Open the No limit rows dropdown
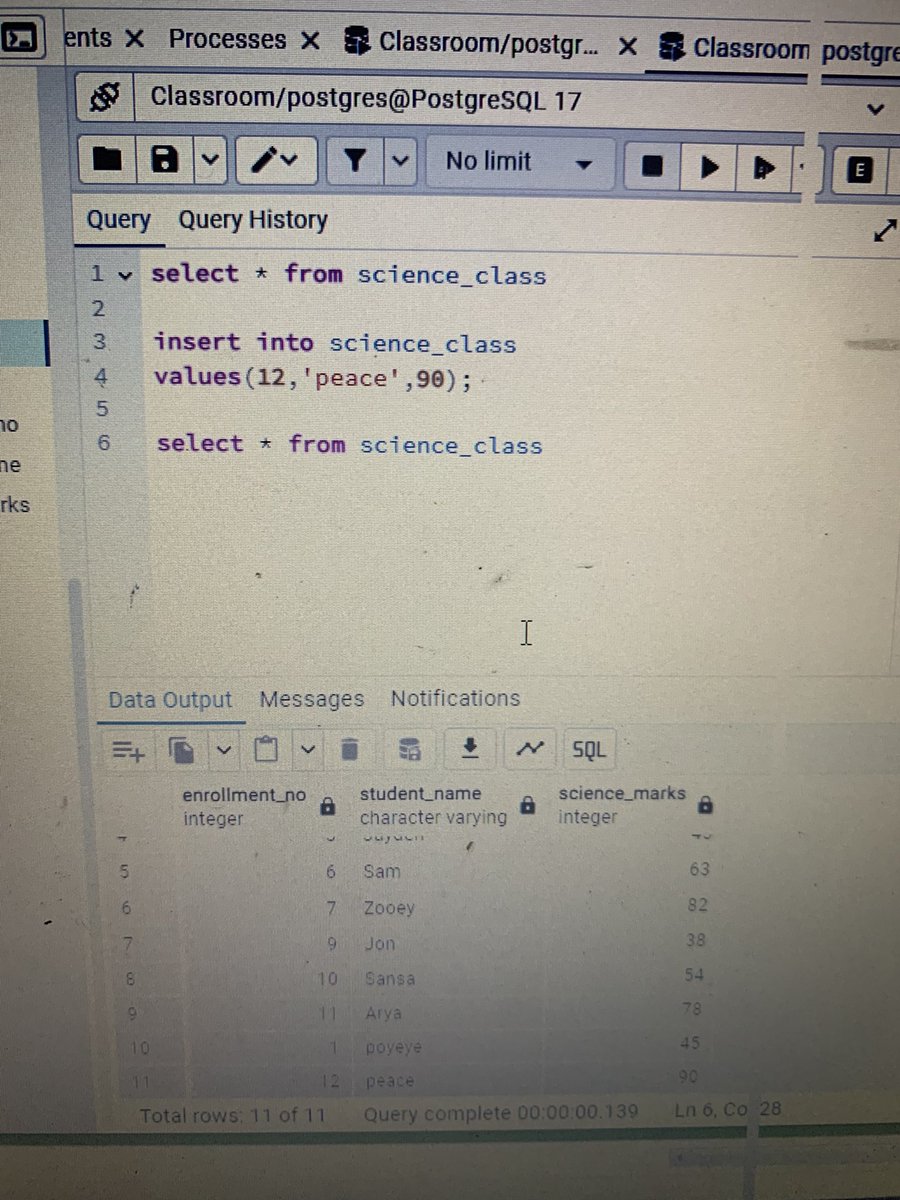The image size is (900, 1200). [520, 162]
